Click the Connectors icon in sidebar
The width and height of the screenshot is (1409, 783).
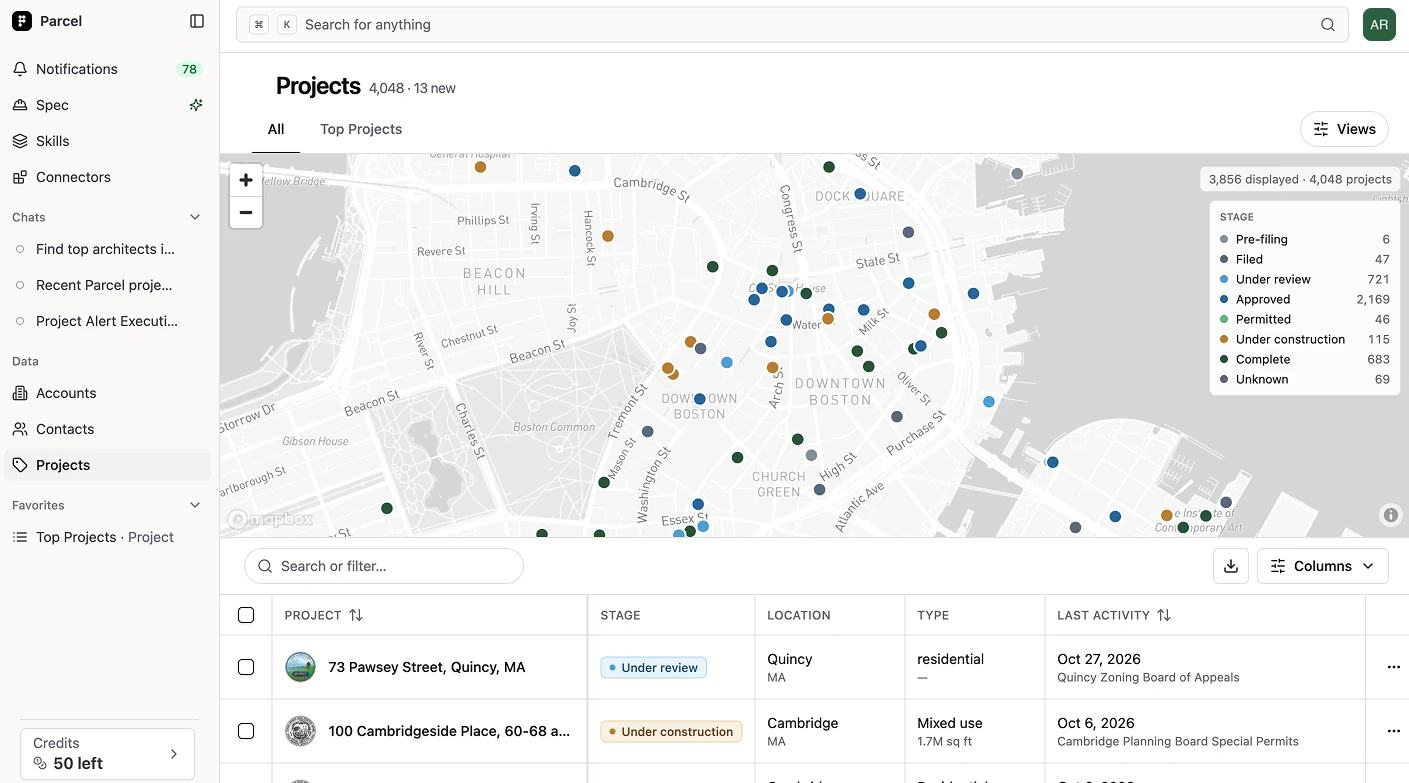(x=20, y=177)
